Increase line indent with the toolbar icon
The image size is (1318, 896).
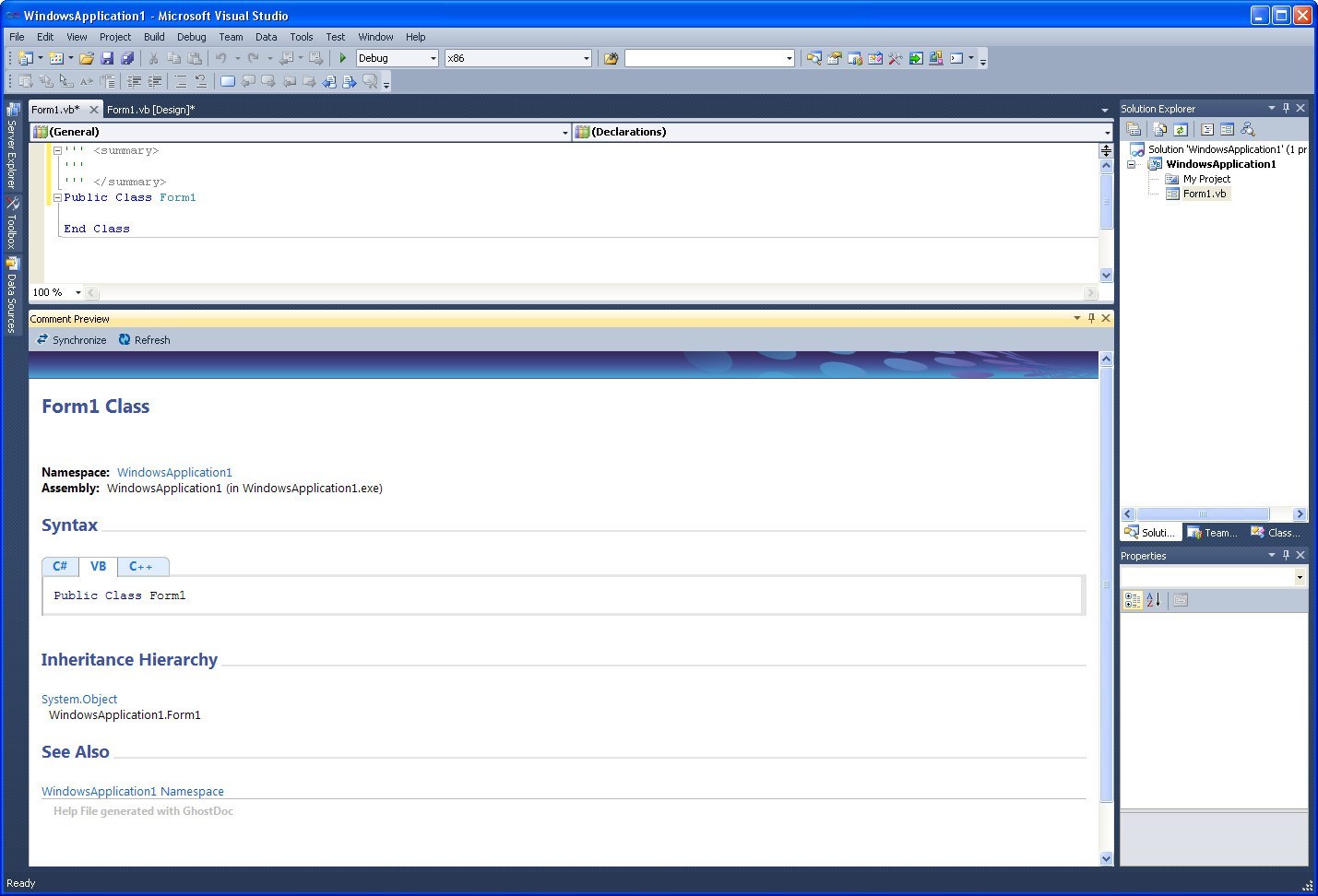(x=154, y=81)
